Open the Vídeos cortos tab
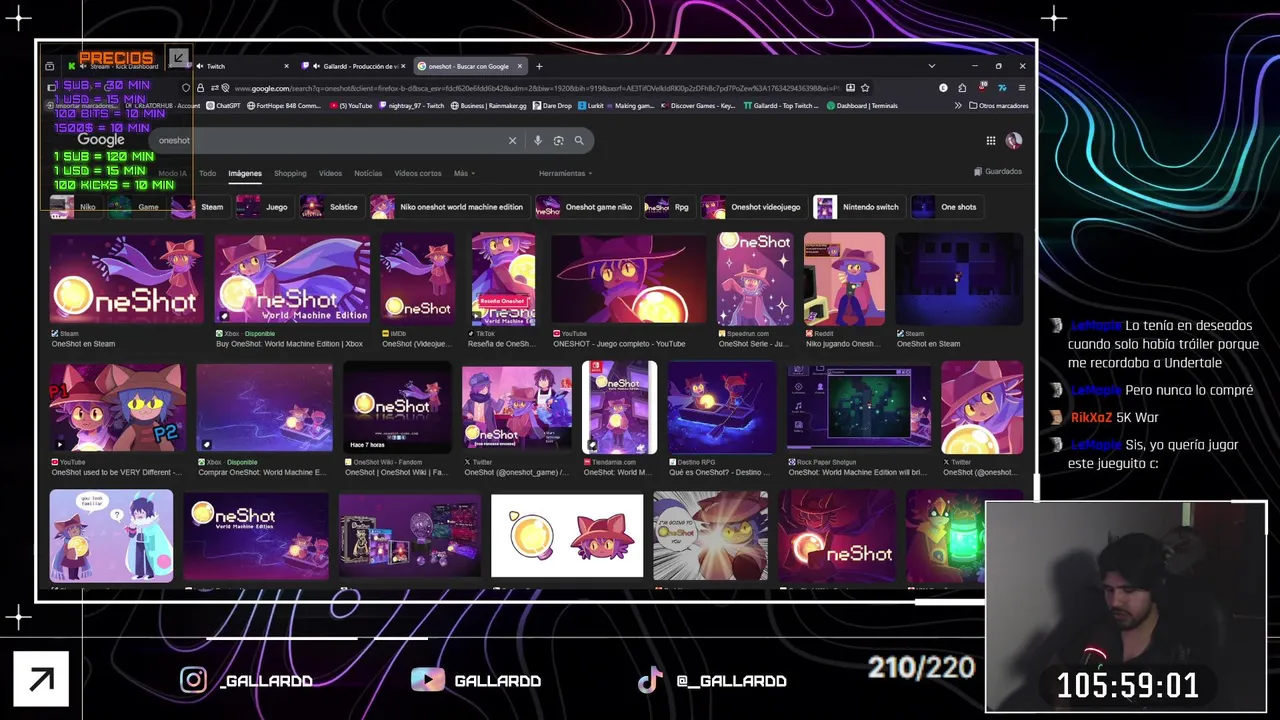Image resolution: width=1280 pixels, height=720 pixels. point(418,173)
